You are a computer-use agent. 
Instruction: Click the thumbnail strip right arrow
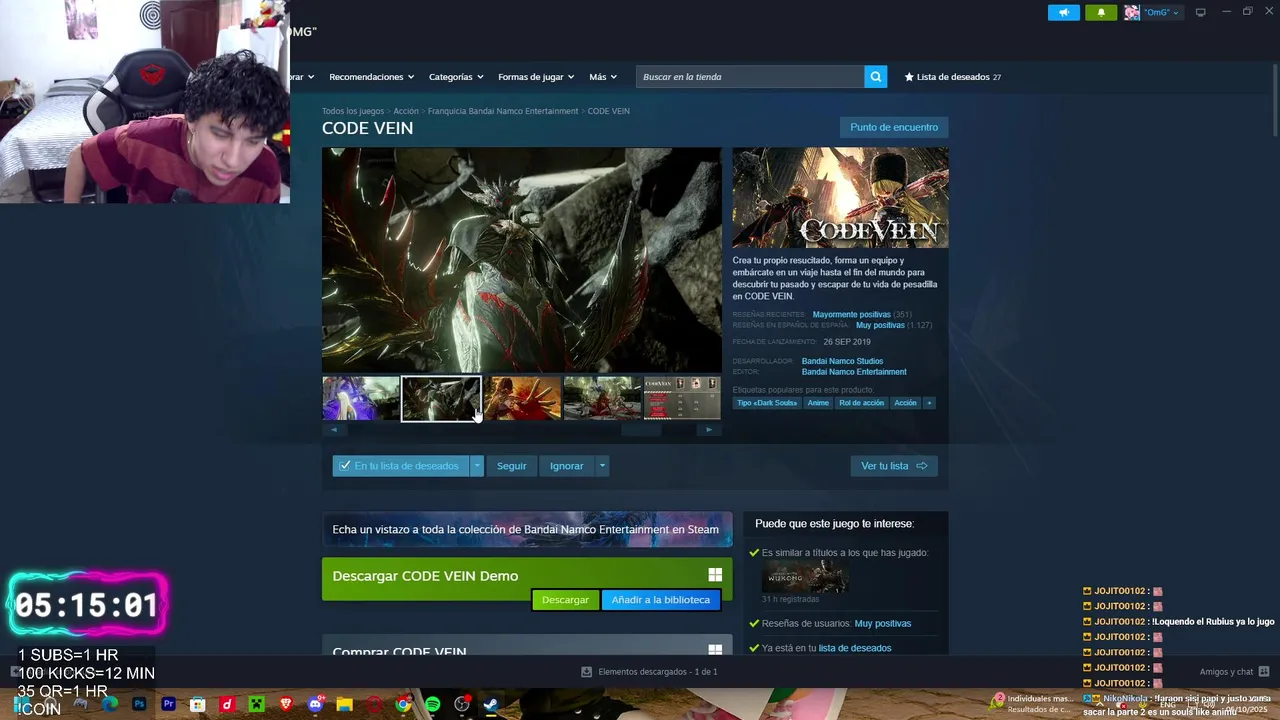coord(709,430)
